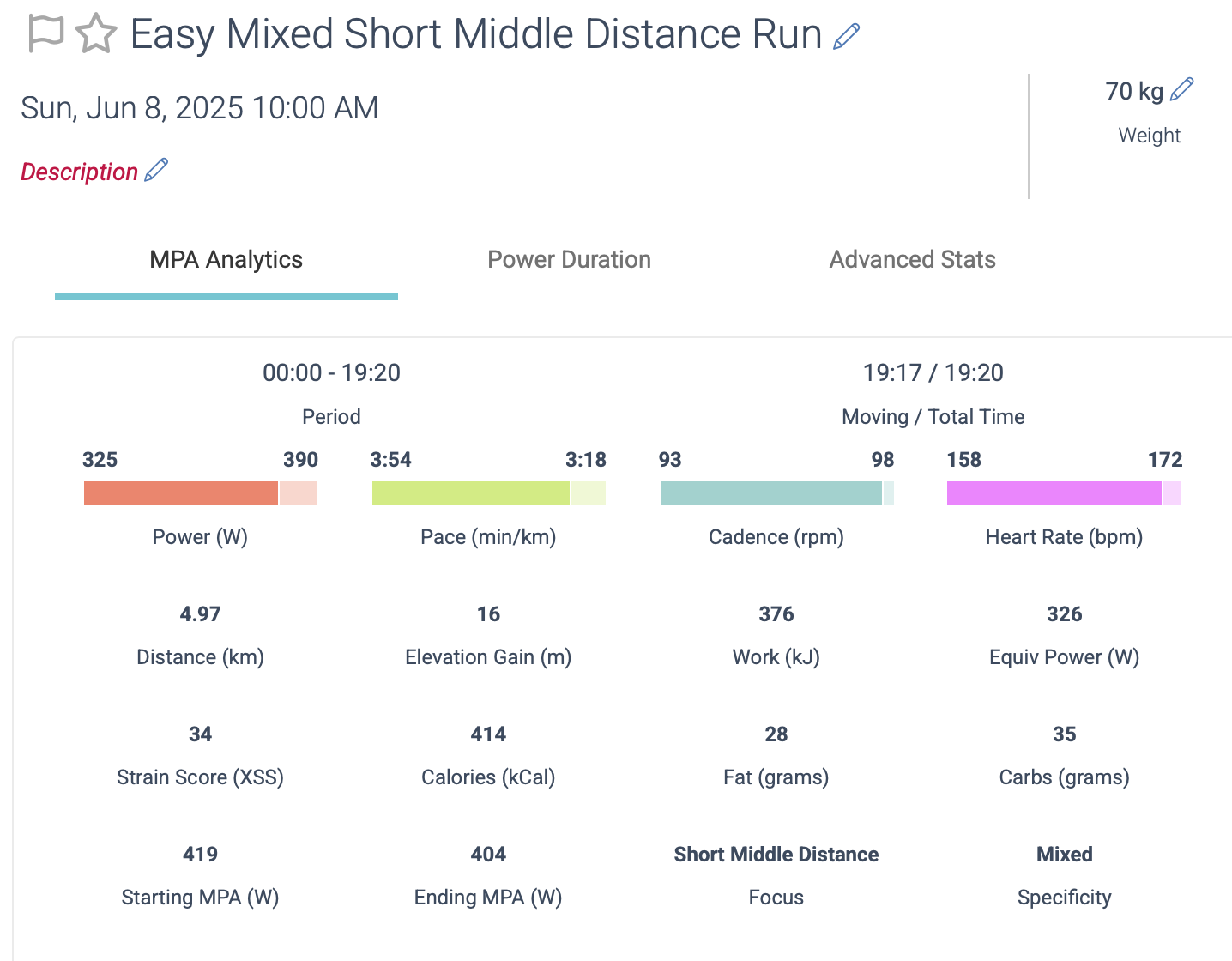
Task: Edit the 70 kg weight pencil icon
Action: (x=1181, y=89)
